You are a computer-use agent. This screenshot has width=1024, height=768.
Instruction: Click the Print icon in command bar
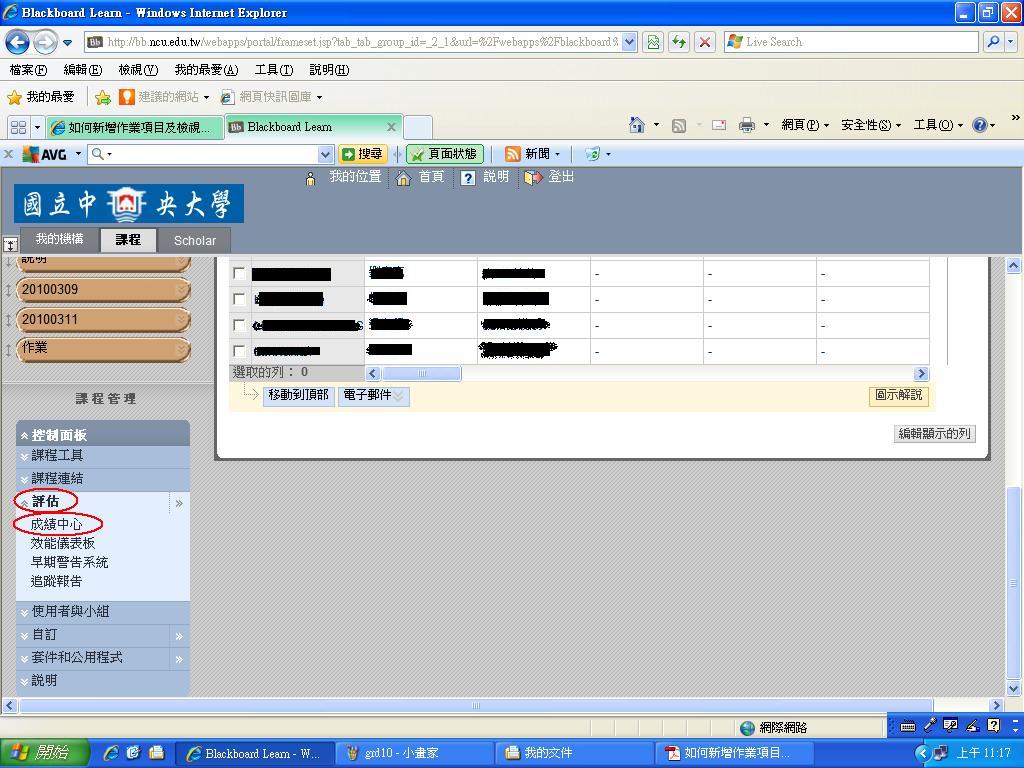coord(746,125)
